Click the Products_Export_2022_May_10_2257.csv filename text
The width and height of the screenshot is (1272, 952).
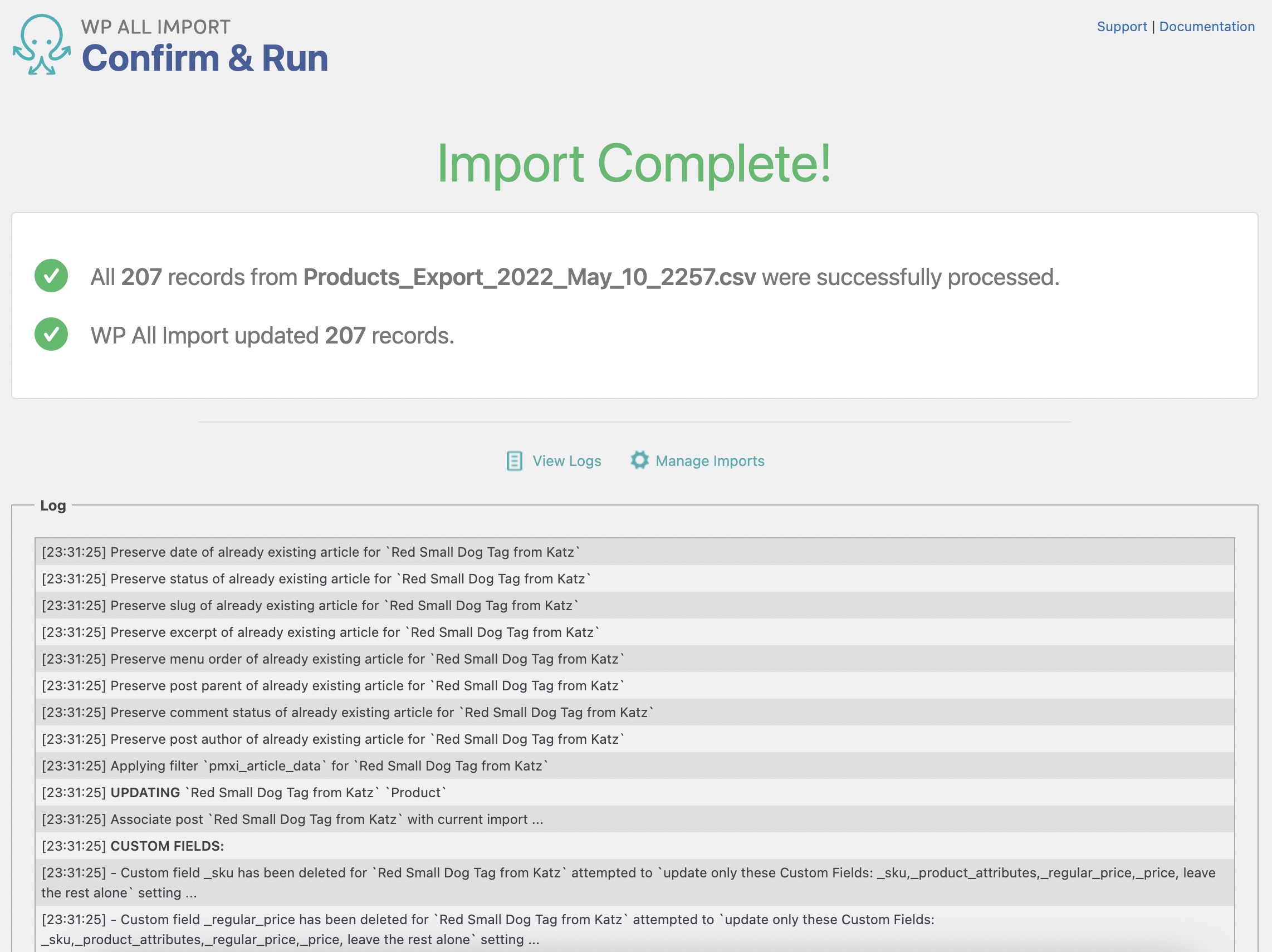[529, 277]
